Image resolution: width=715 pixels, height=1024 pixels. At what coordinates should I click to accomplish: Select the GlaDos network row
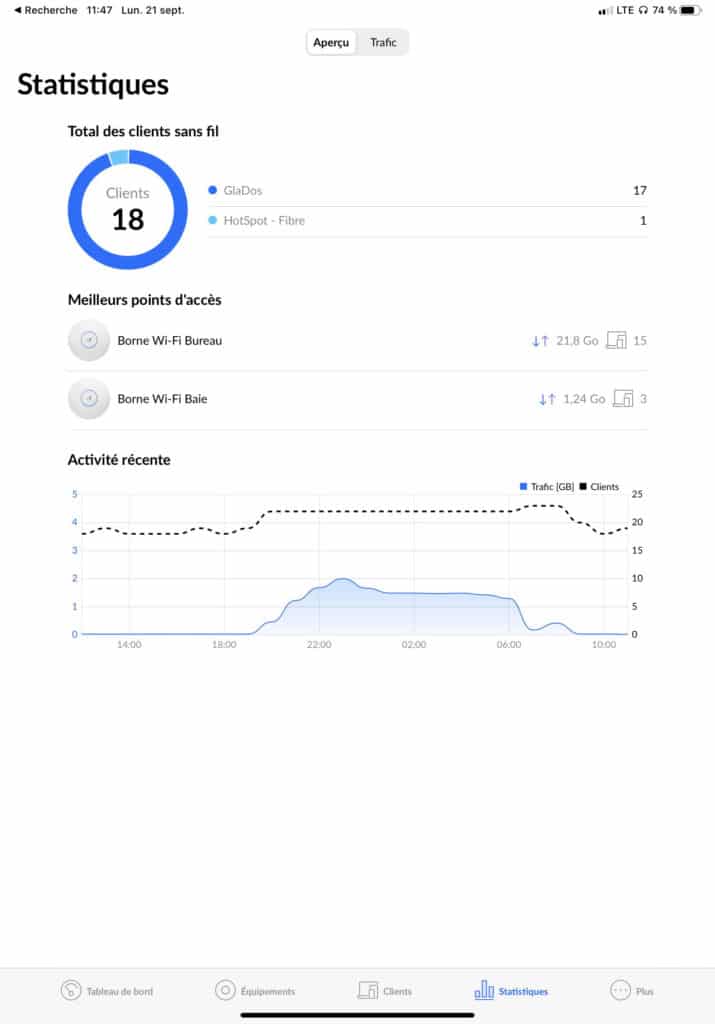pos(427,190)
